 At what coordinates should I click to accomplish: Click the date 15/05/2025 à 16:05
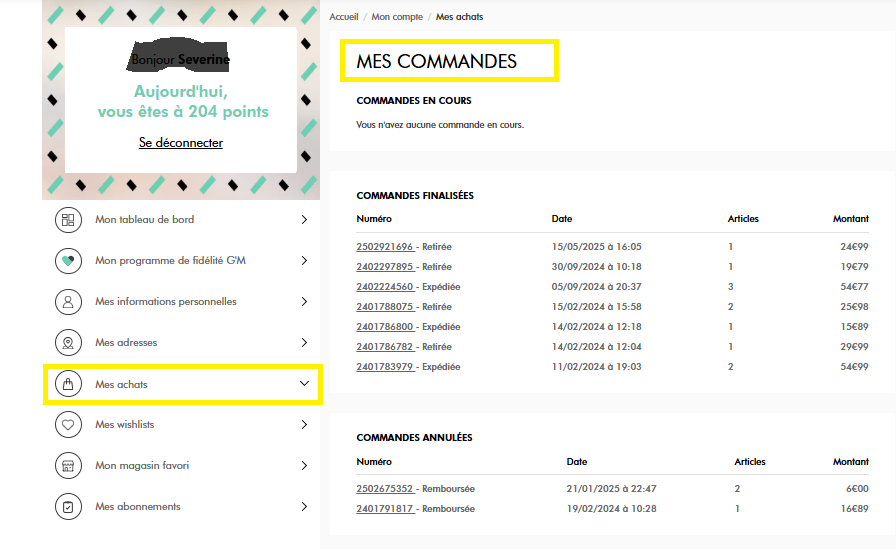pos(597,247)
